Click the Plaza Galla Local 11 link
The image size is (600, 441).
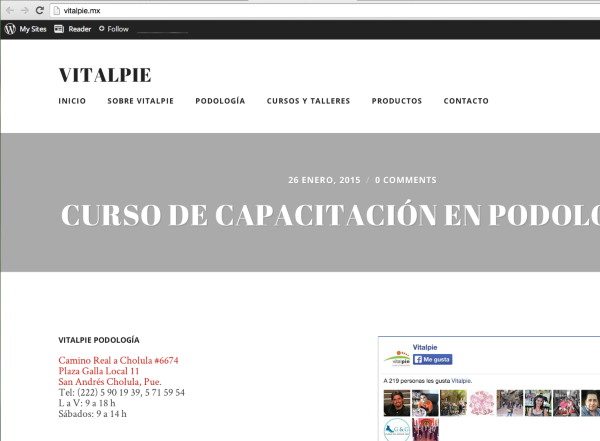[x=99, y=371]
